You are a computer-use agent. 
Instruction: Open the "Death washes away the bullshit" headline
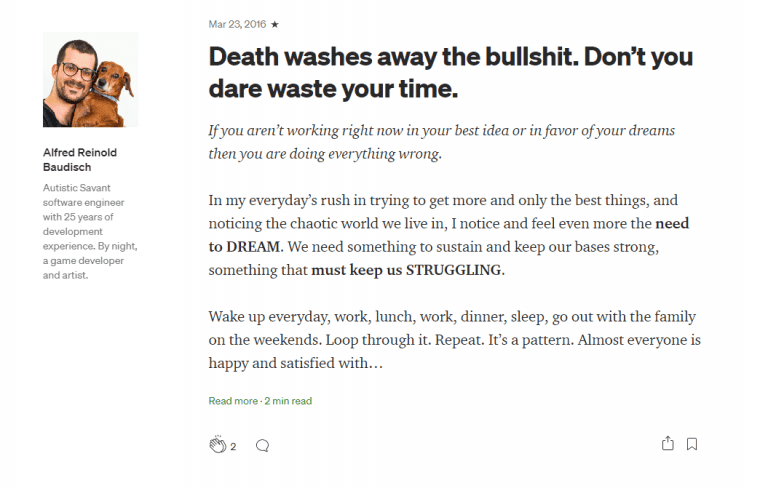point(450,72)
